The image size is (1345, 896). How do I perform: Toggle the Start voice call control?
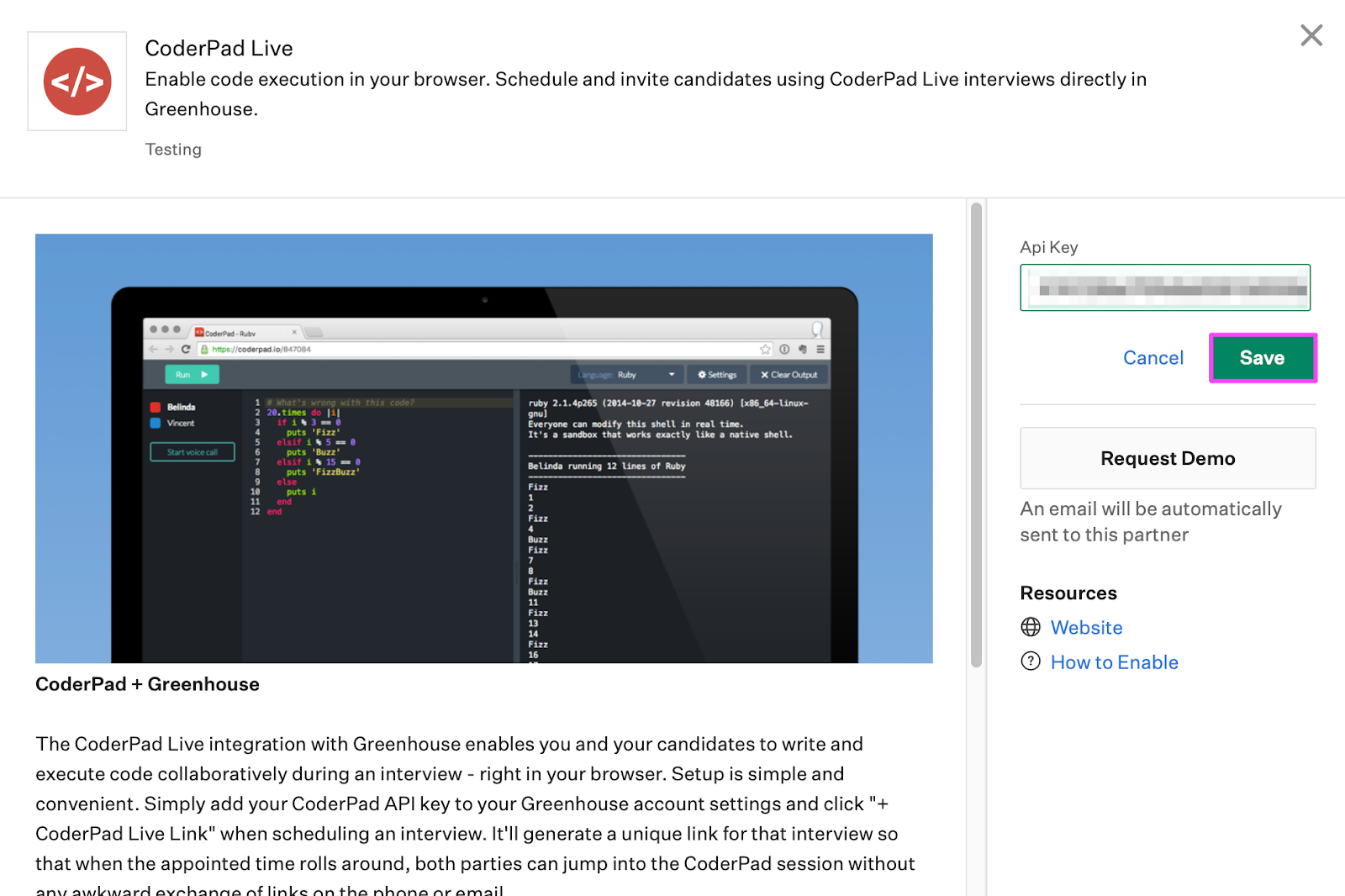pos(193,451)
